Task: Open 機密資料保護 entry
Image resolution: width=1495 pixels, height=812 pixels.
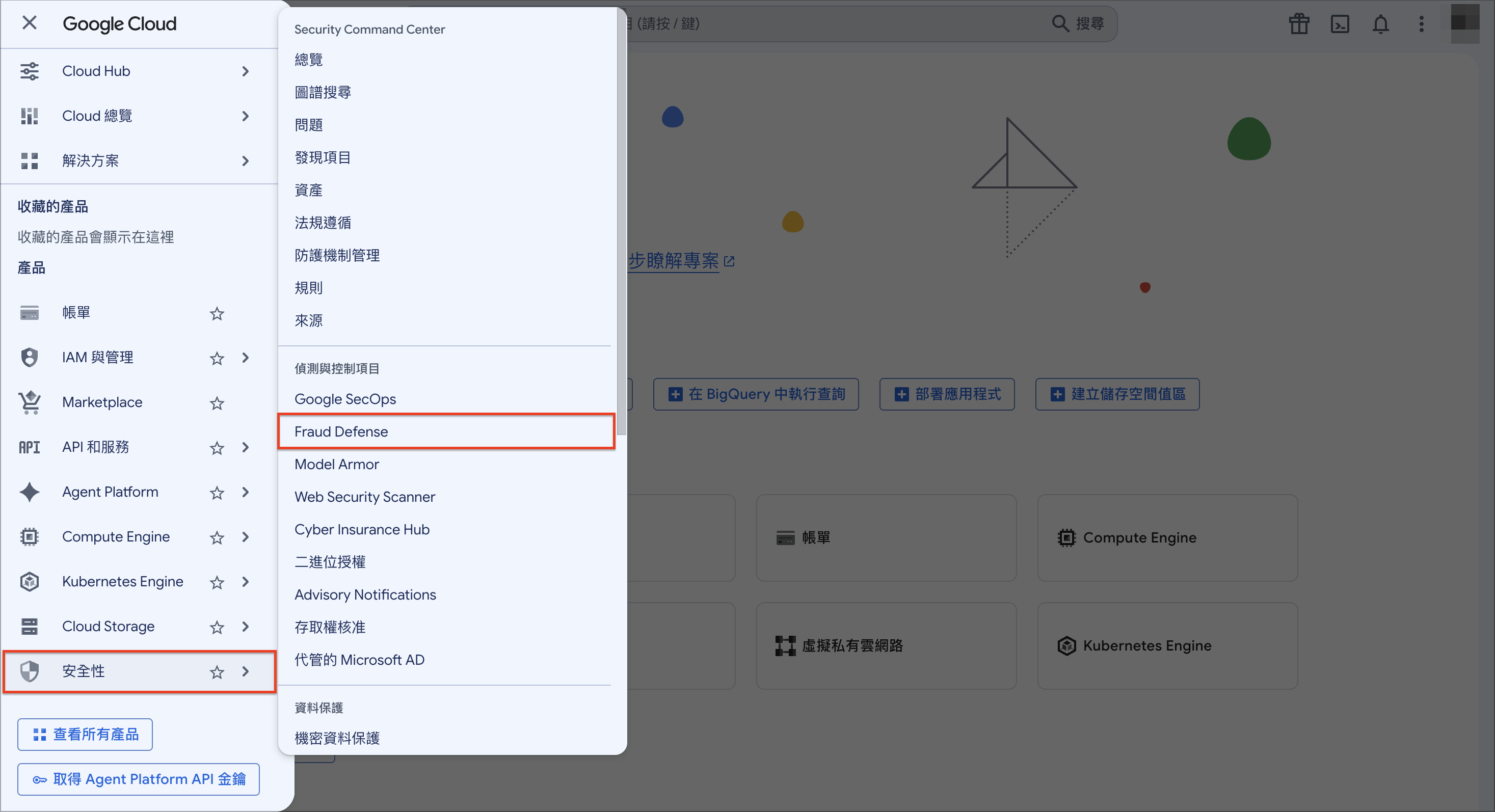Action: click(x=446, y=738)
